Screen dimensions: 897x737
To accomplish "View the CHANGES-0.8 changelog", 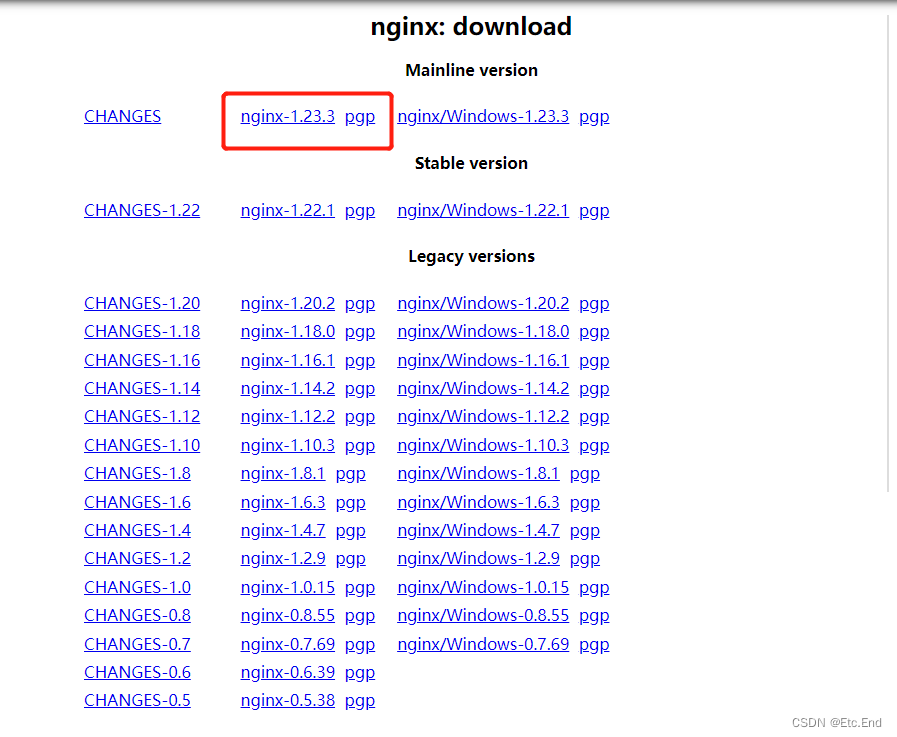I will coord(137,616).
